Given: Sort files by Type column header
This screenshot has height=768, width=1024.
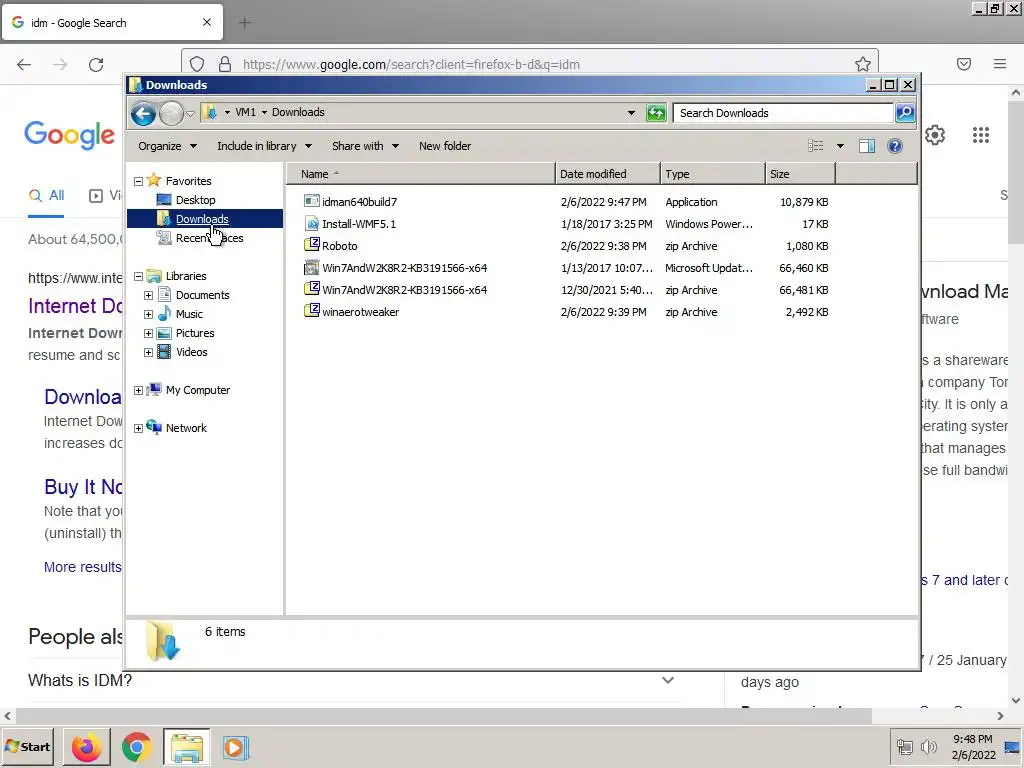Looking at the screenshot, I should click(712, 174).
